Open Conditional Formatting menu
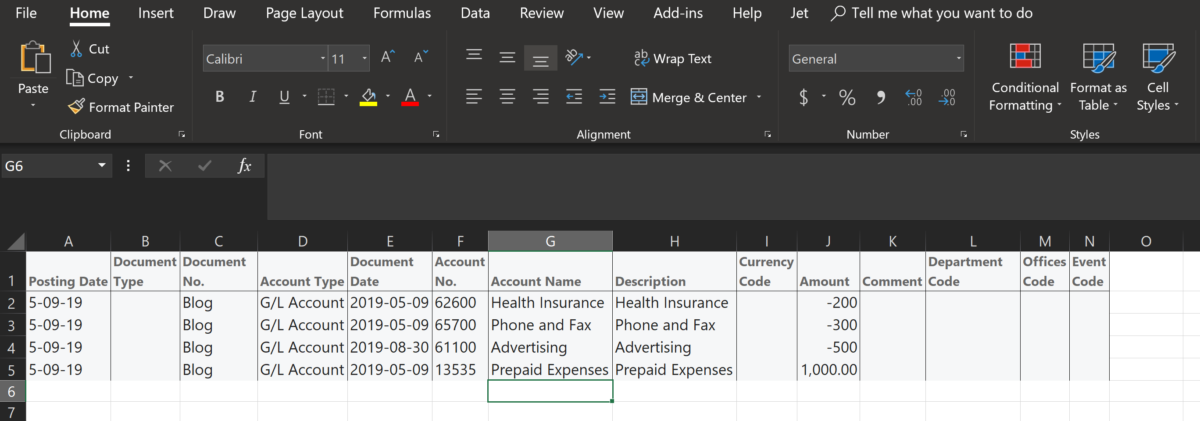 1024,77
